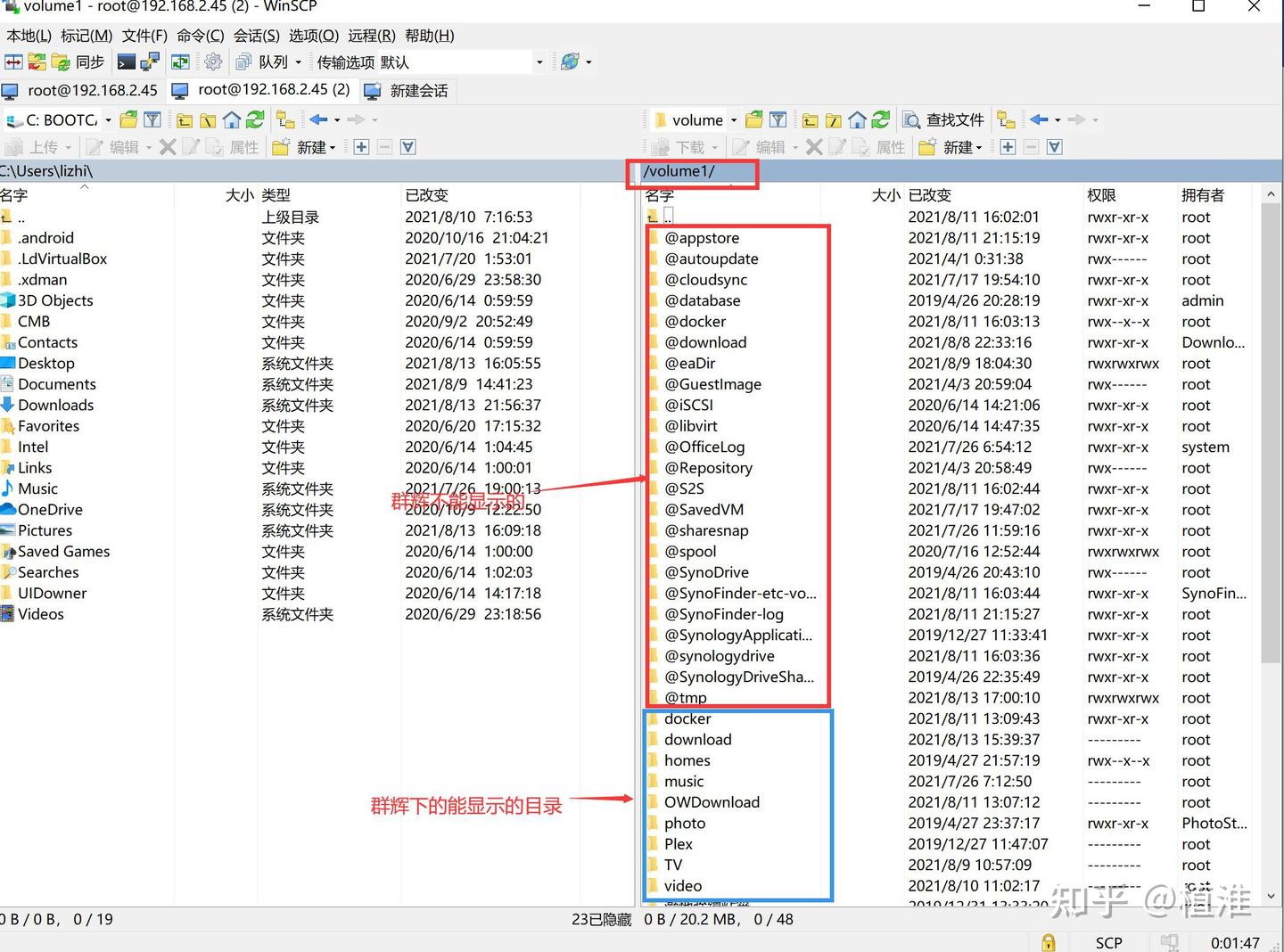Click the 查找文件 find files button
The height and width of the screenshot is (952, 1284).
tap(943, 119)
